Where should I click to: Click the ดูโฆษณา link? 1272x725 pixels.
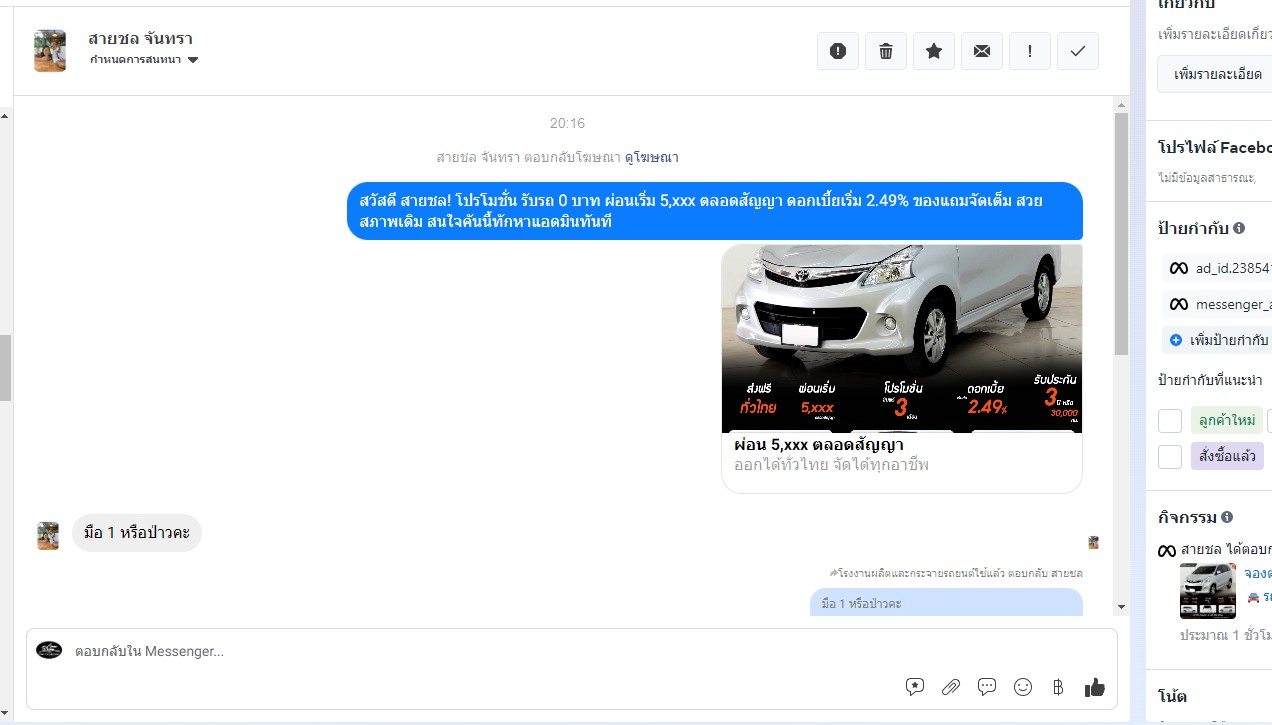click(x=651, y=157)
